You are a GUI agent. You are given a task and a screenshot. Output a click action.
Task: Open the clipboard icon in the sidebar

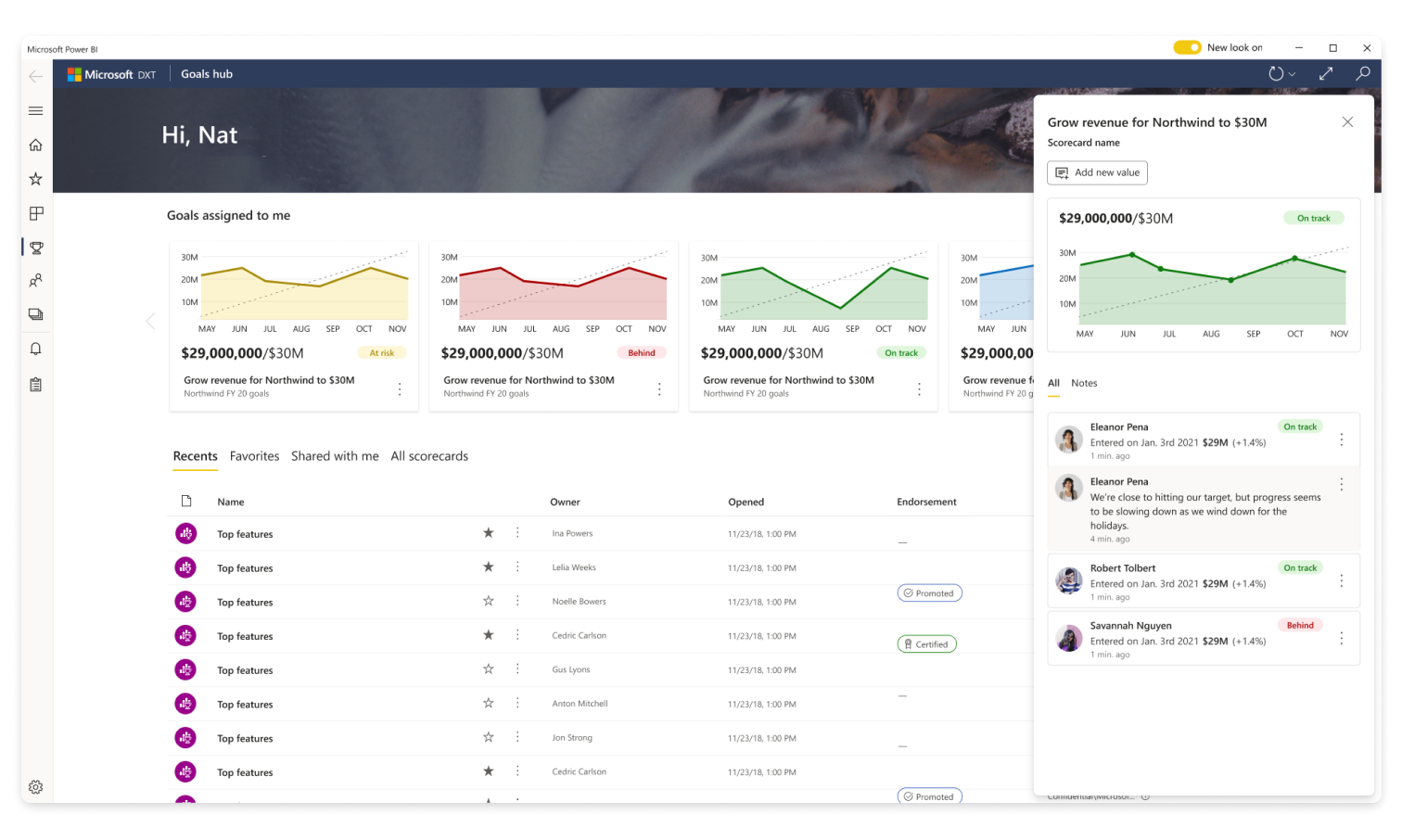pos(36,384)
